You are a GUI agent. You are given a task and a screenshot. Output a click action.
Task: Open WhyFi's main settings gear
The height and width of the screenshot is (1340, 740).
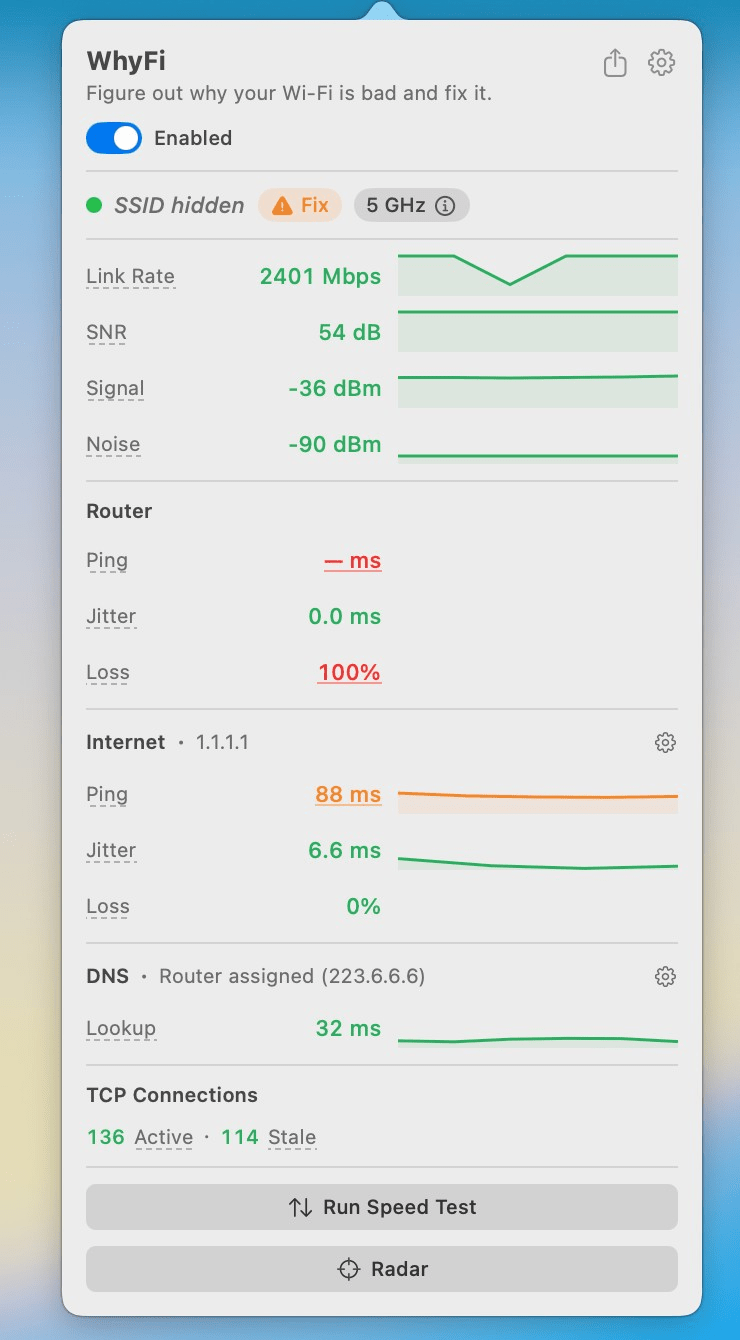coord(661,62)
